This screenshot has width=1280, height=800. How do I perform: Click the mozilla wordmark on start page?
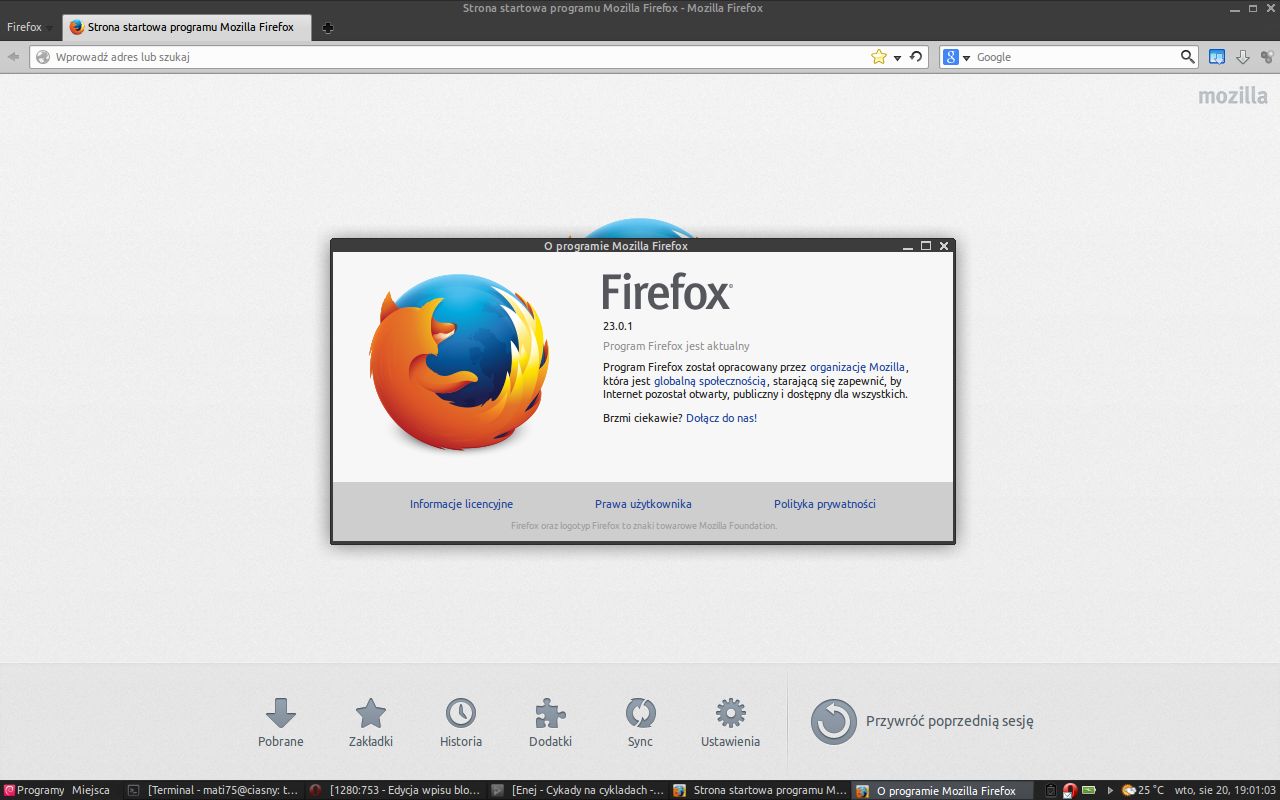pyautogui.click(x=1233, y=96)
